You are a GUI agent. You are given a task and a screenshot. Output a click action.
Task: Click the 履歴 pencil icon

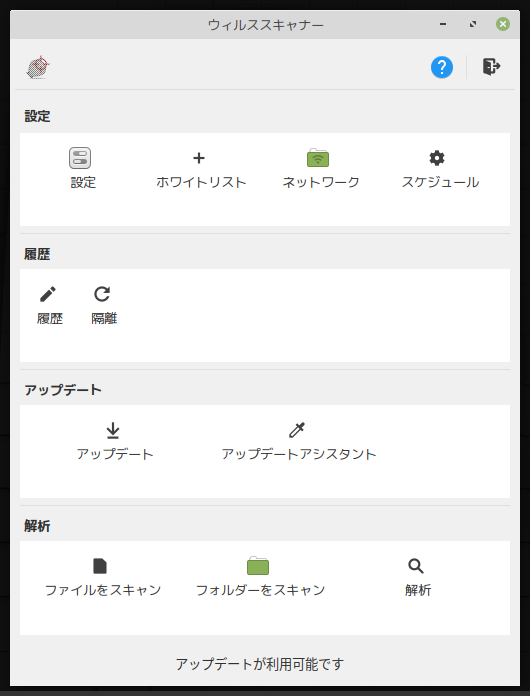click(x=48, y=294)
